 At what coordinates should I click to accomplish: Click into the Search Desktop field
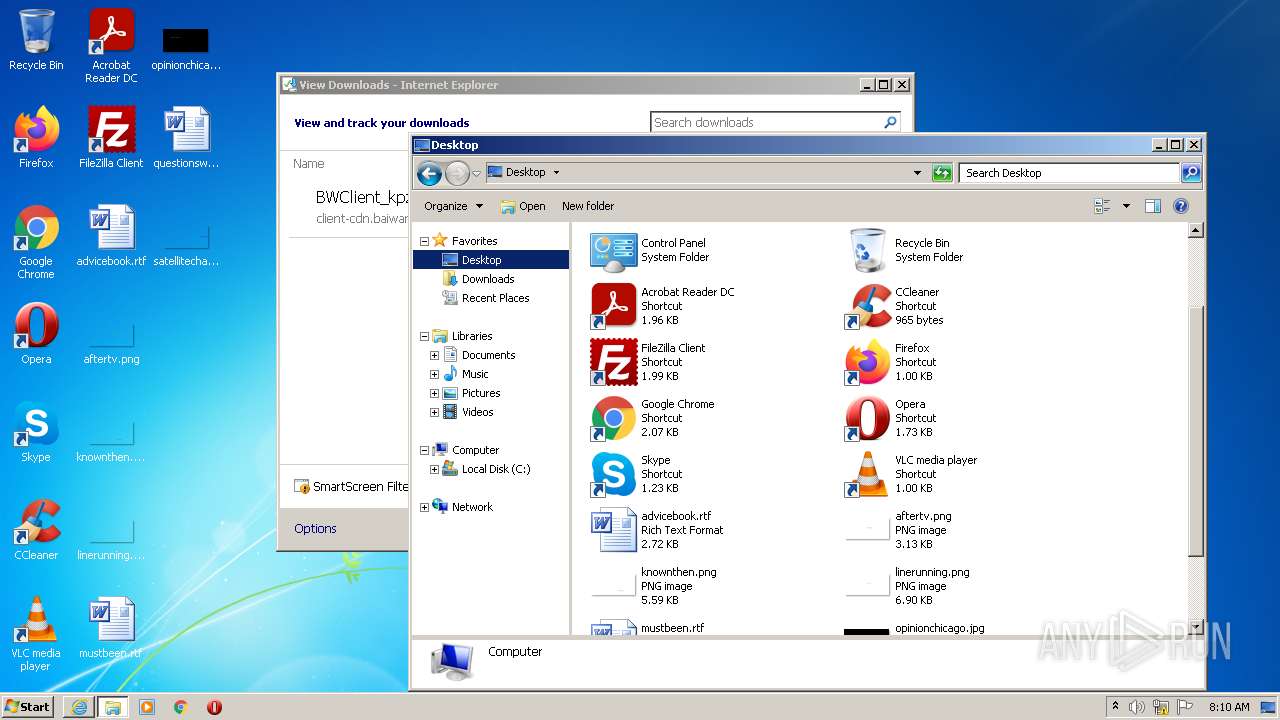click(x=1069, y=173)
